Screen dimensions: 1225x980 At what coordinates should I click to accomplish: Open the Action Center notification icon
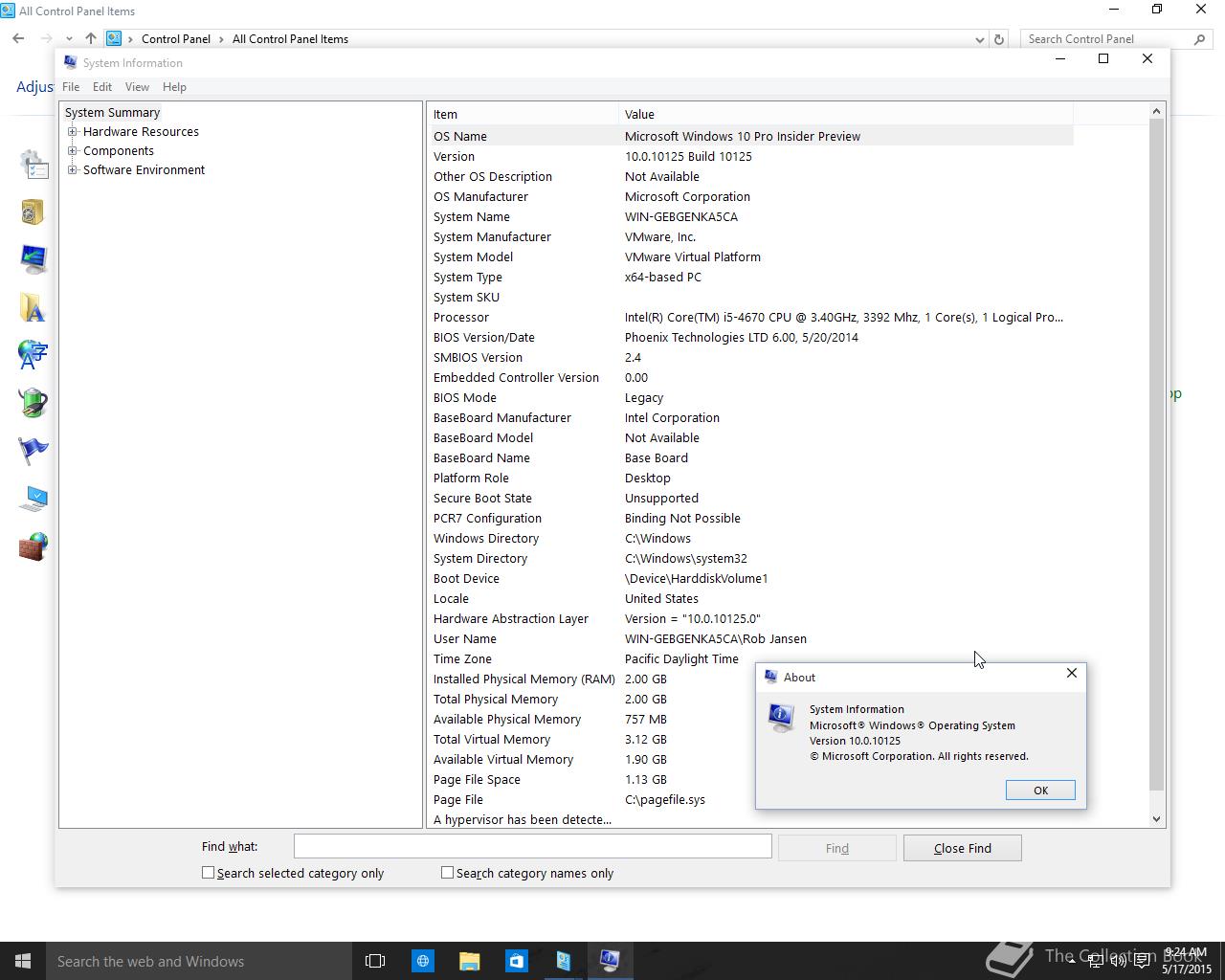pyautogui.click(x=1142, y=962)
